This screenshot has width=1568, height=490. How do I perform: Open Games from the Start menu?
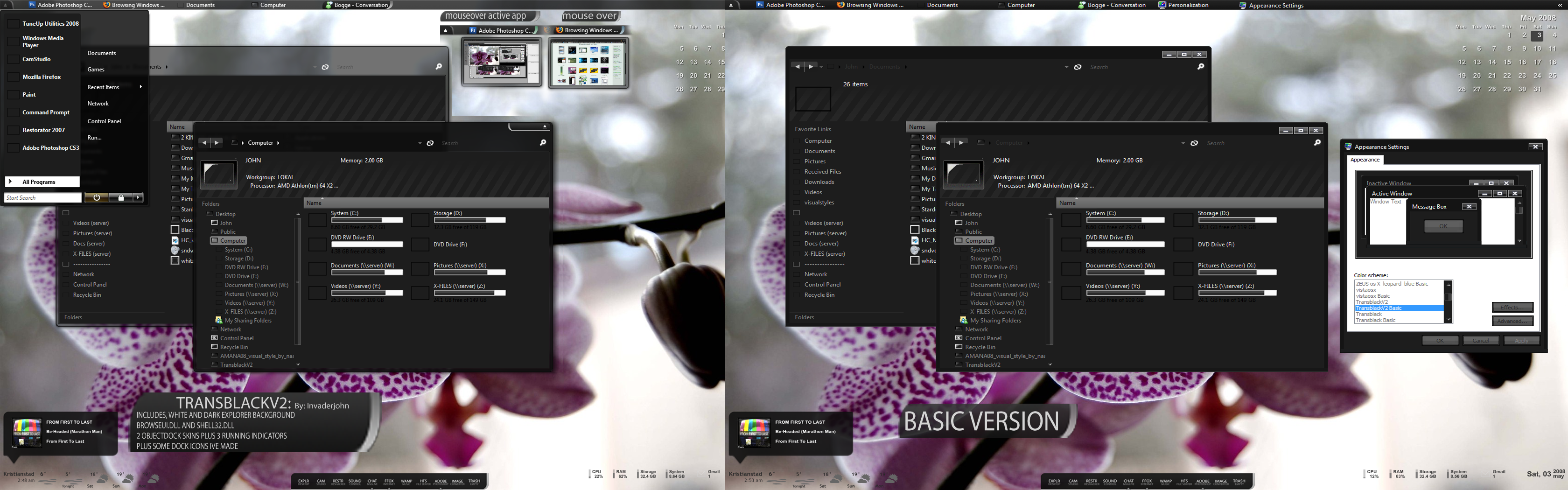(96, 70)
